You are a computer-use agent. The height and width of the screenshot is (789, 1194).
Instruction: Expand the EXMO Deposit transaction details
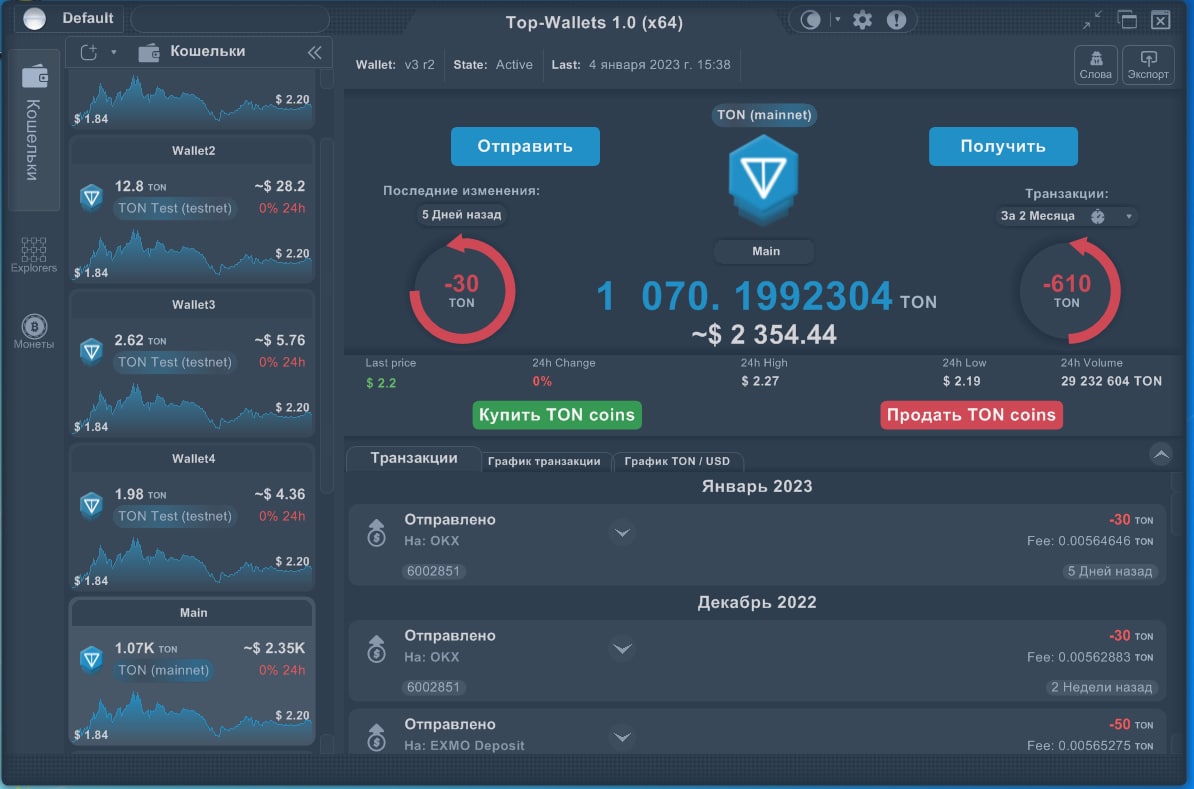point(622,736)
